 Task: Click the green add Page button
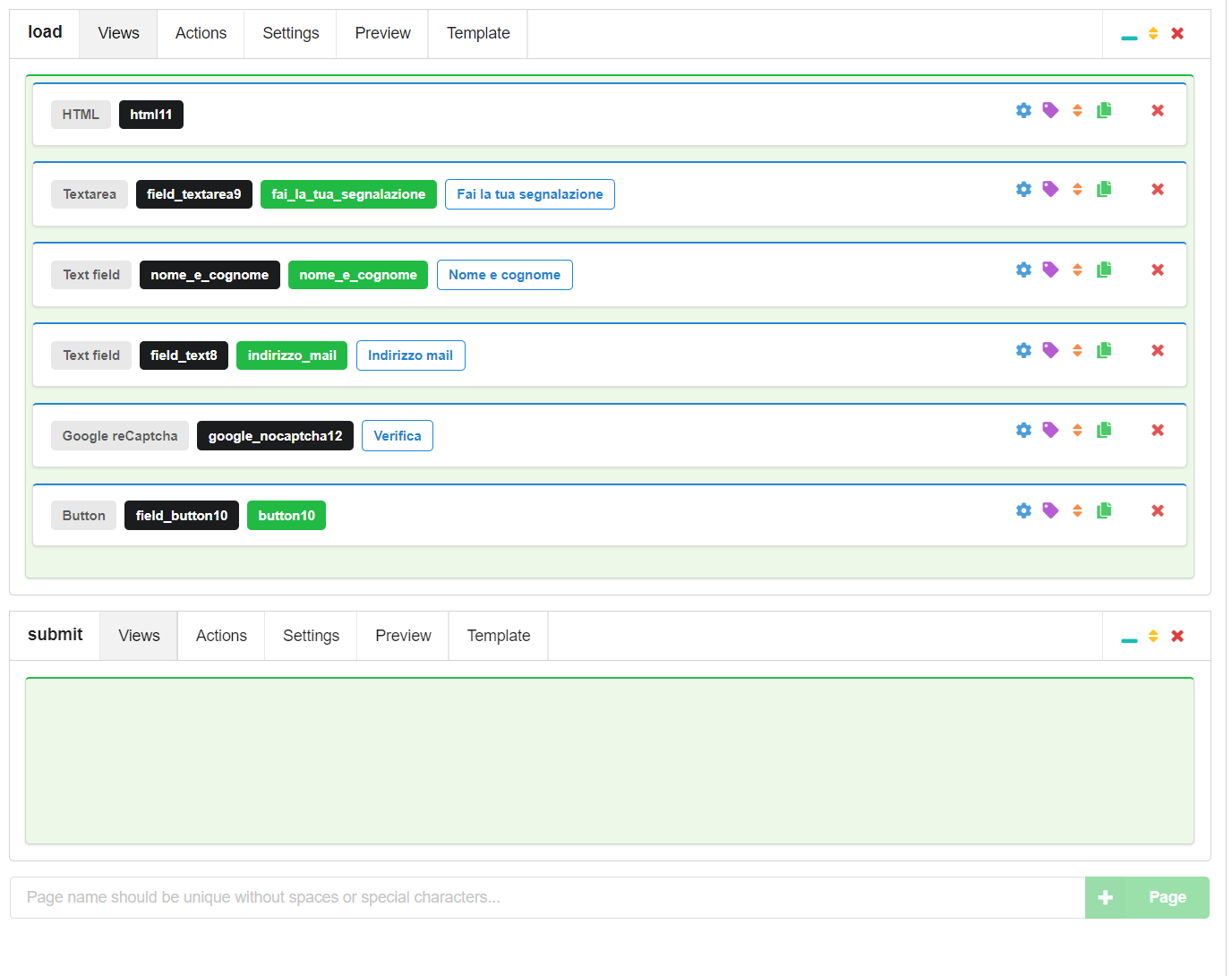pyautogui.click(x=1147, y=897)
